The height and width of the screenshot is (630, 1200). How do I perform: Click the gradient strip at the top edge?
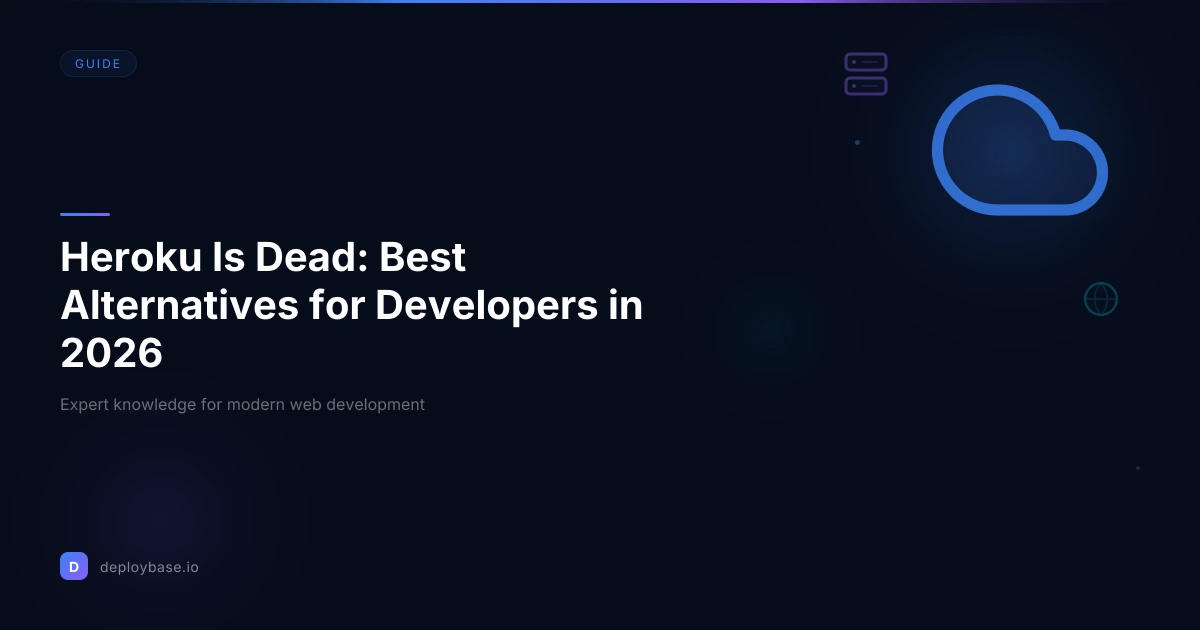600,3
